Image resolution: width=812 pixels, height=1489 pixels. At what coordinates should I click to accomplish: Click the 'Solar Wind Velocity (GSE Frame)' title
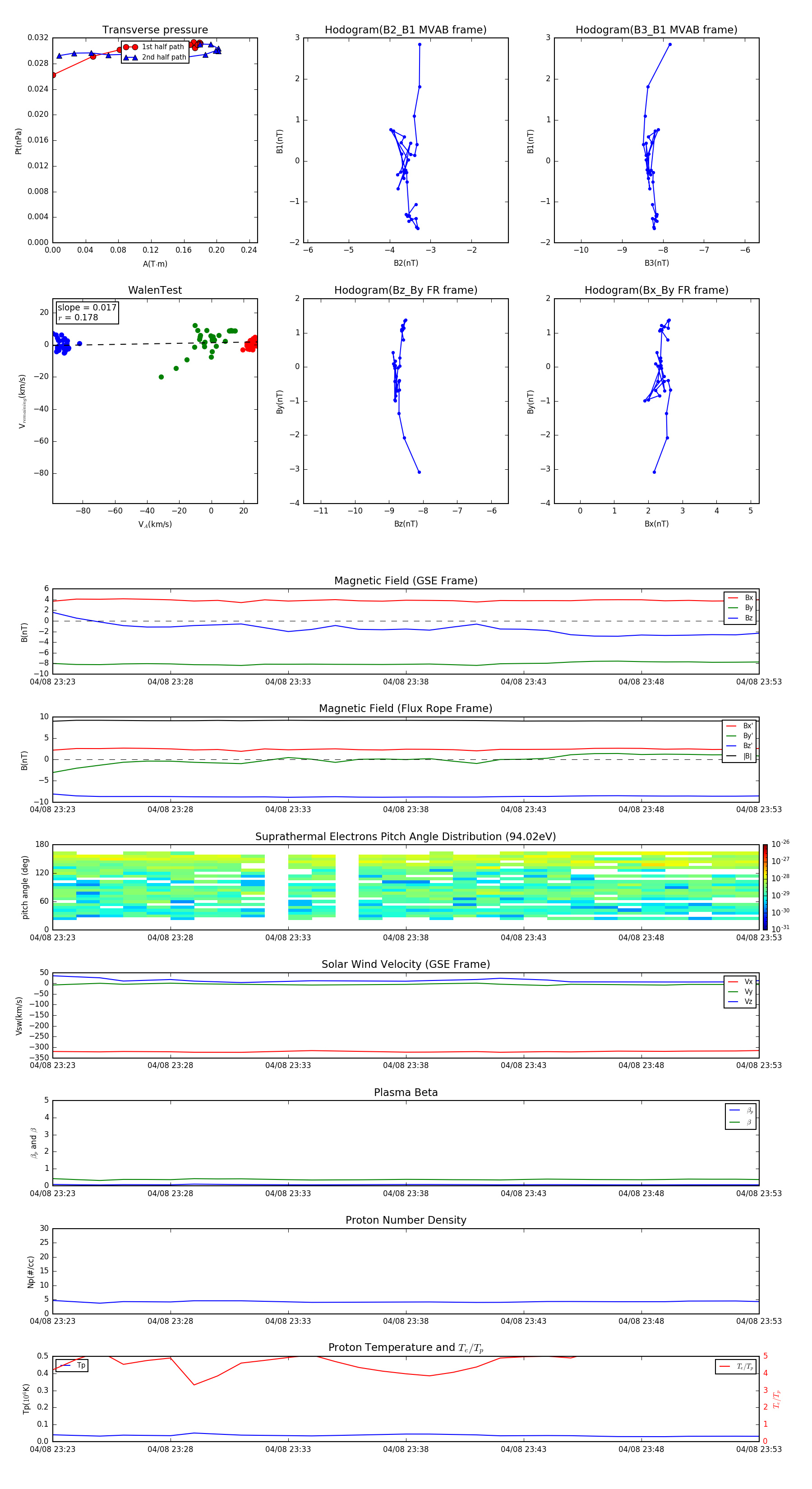pos(406,964)
